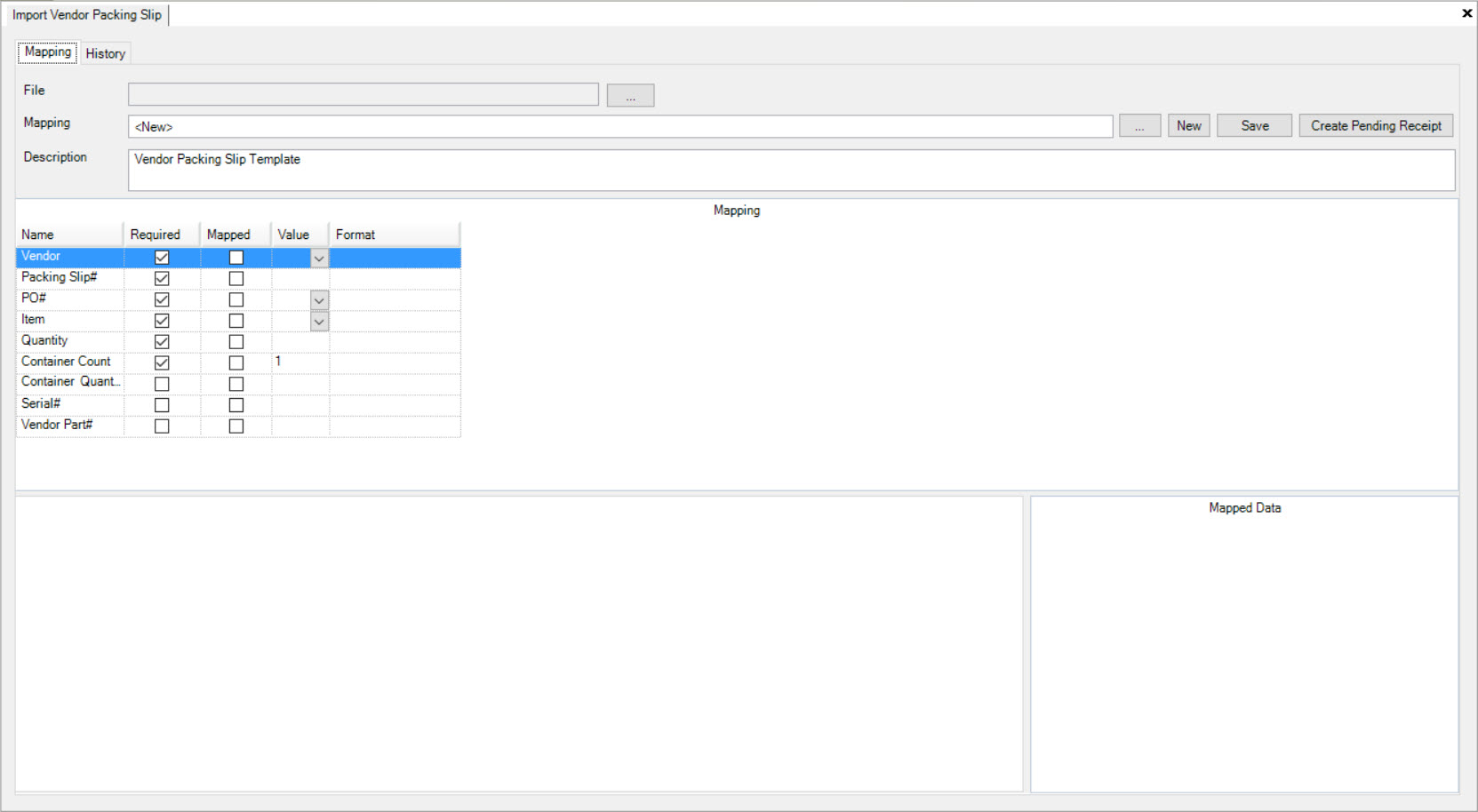
Task: Select the Quantity row name
Action: (69, 341)
